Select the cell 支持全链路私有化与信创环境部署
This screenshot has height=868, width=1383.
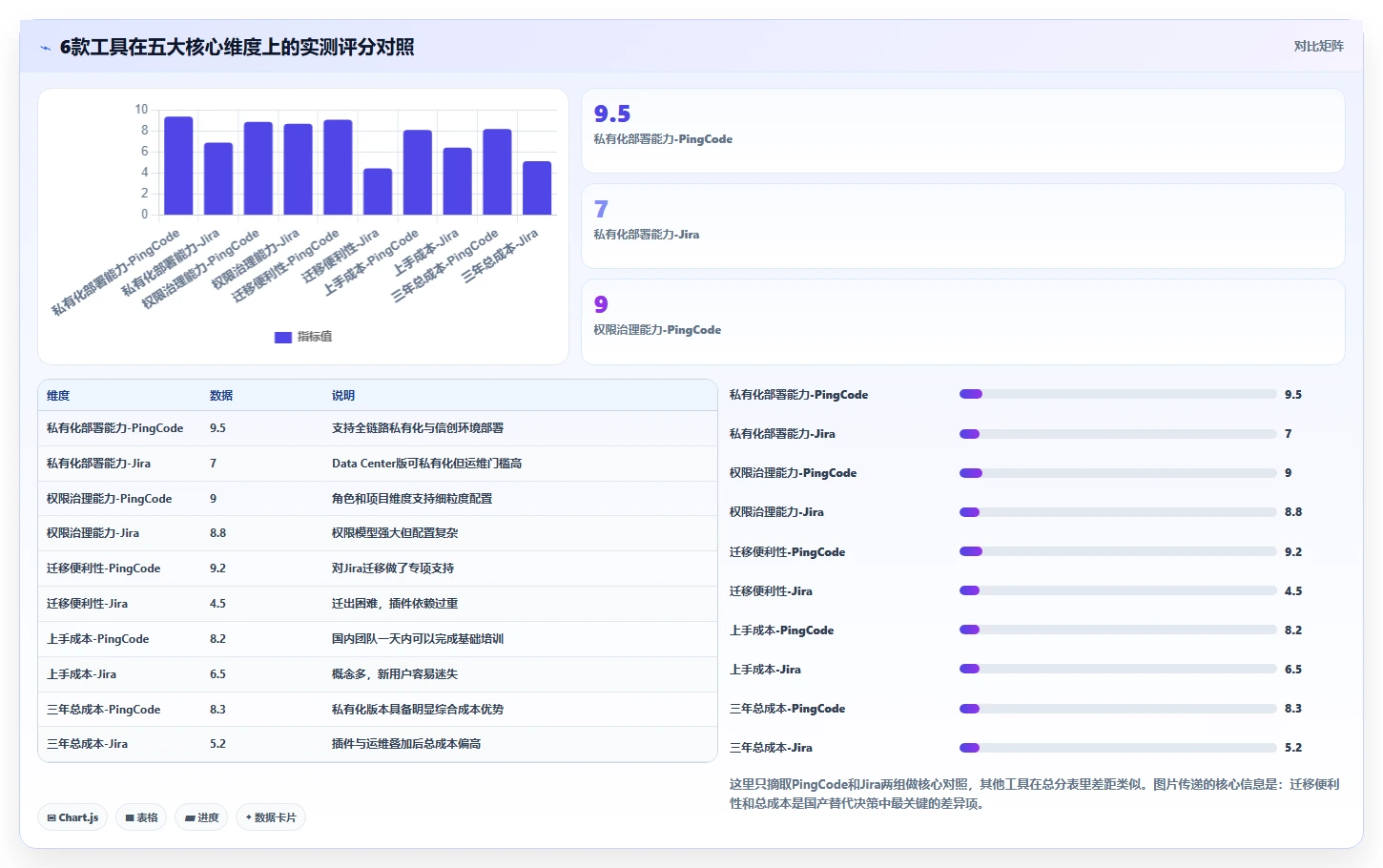[x=418, y=428]
